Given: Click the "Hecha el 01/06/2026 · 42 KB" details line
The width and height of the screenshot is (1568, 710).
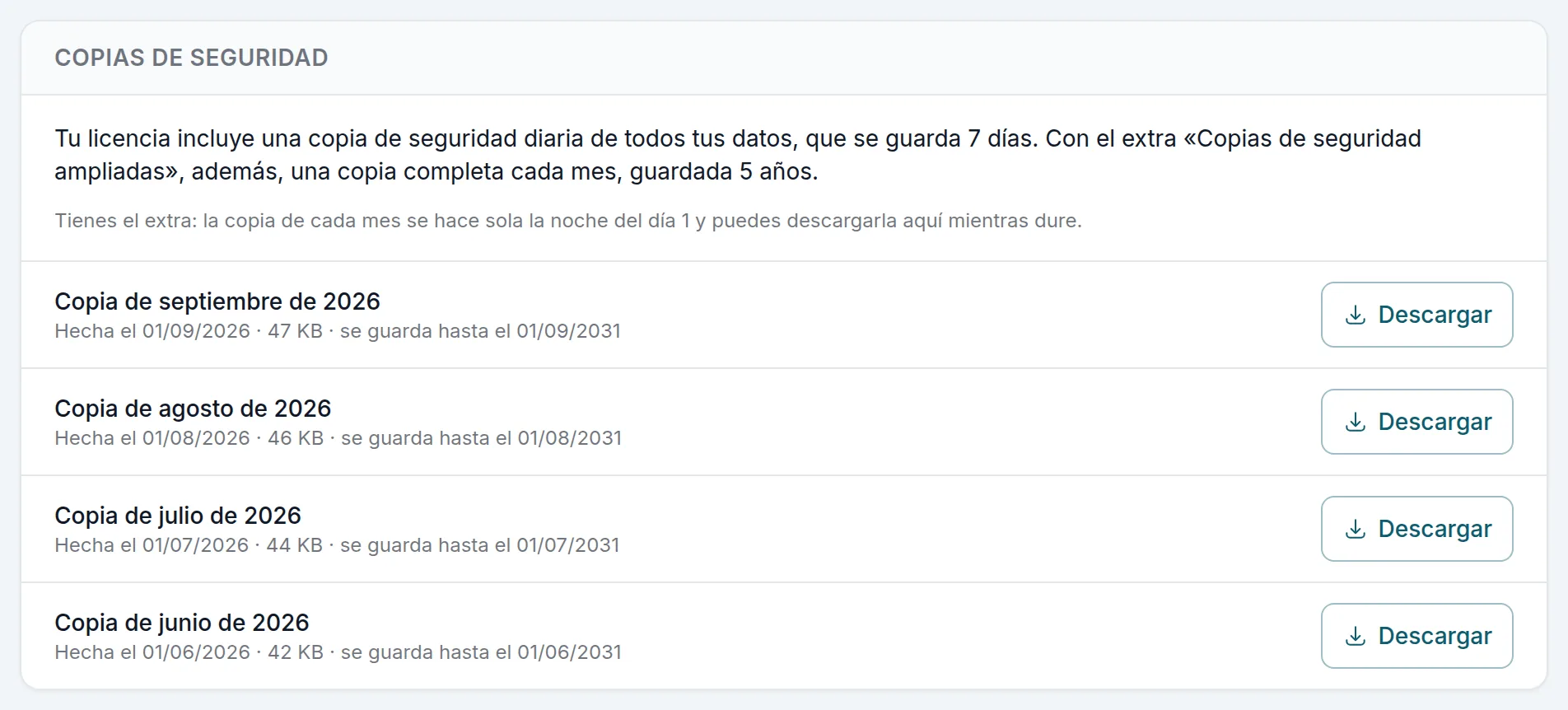Looking at the screenshot, I should [338, 652].
